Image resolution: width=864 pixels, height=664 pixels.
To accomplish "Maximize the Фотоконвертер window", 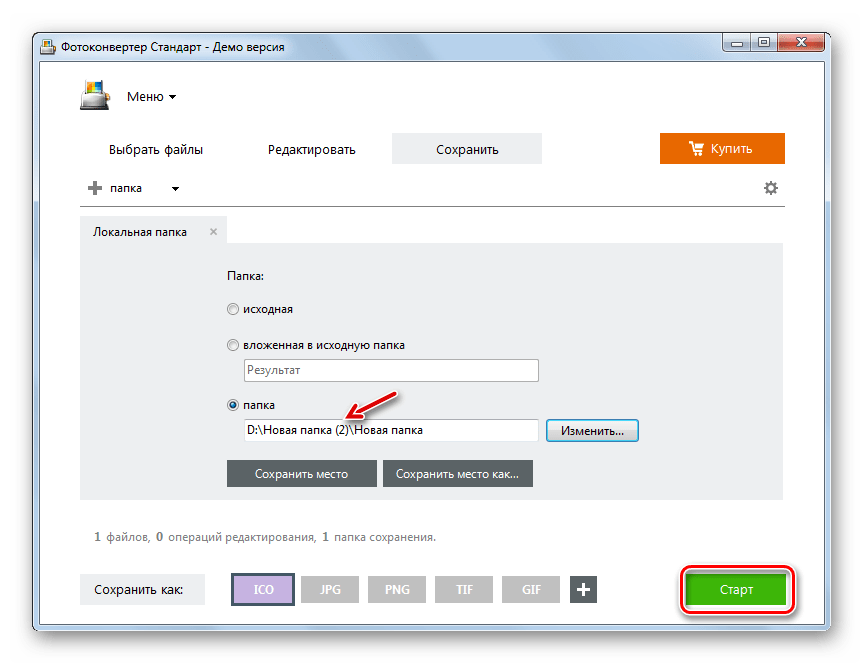I will 764,42.
